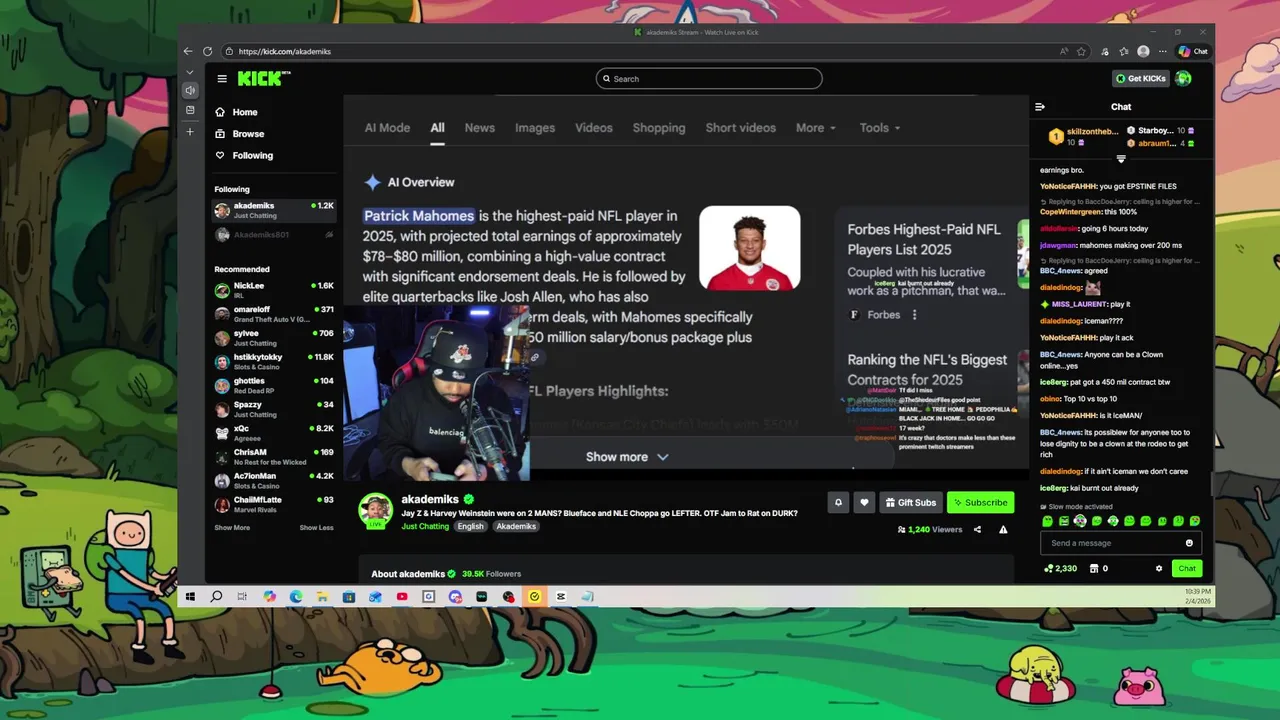
Task: Open the chat shop icon
Action: 1094,568
